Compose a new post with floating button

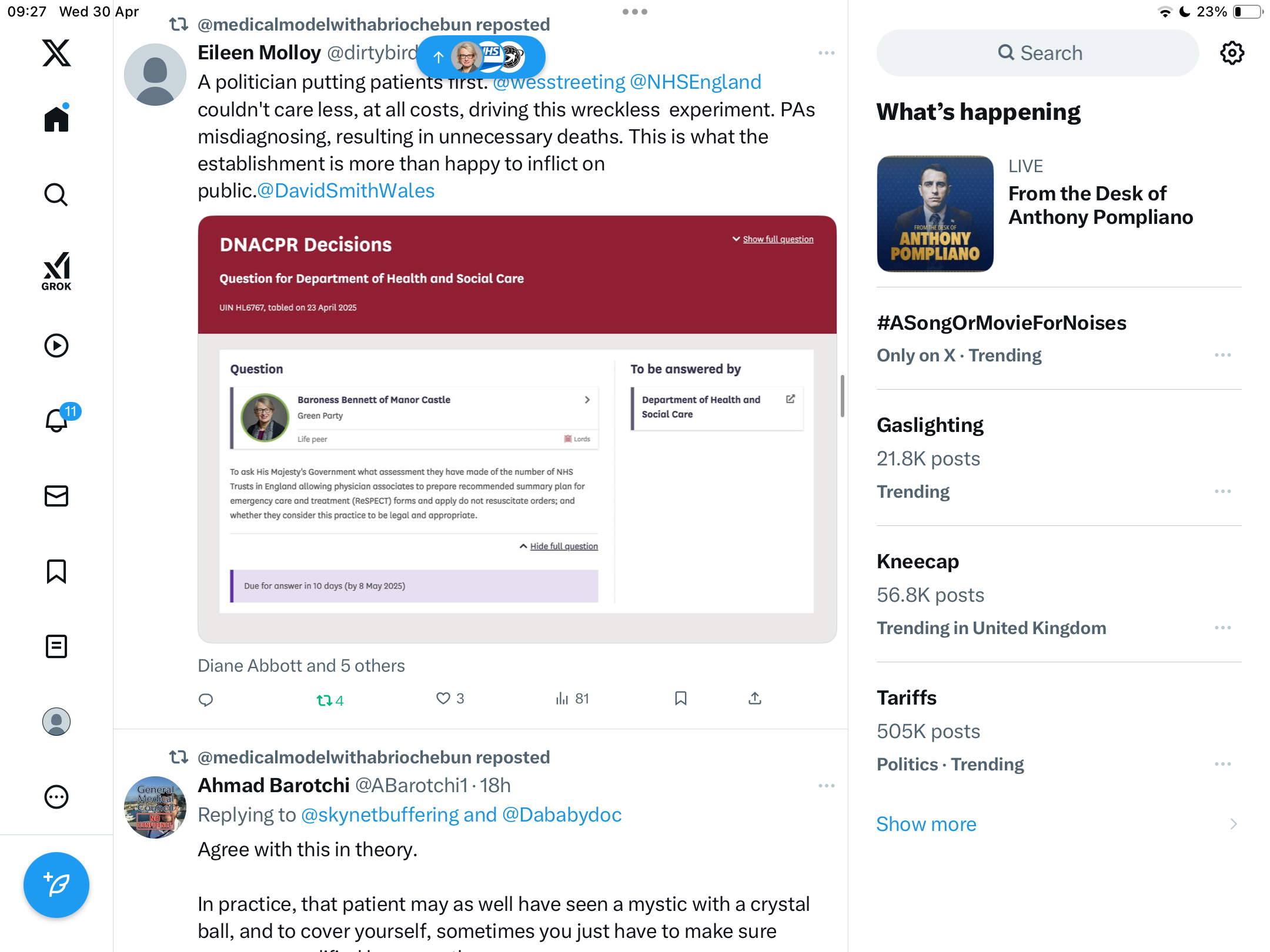point(56,884)
